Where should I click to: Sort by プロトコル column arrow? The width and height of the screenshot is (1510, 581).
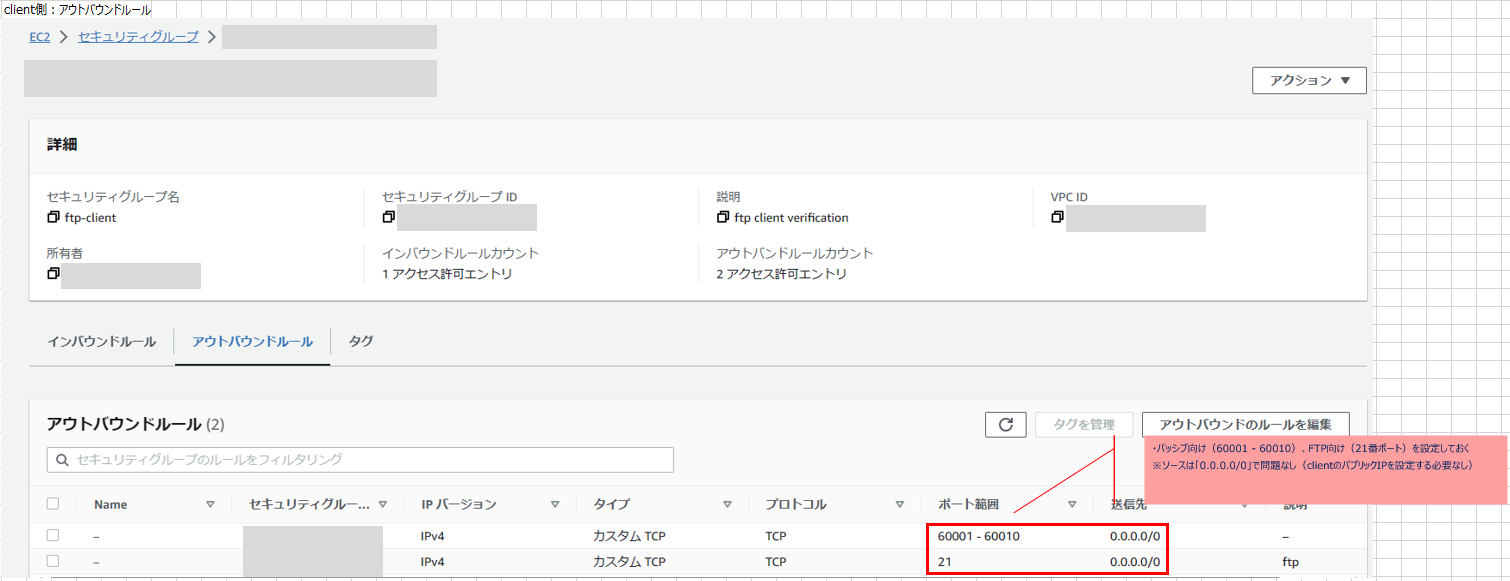(900, 504)
